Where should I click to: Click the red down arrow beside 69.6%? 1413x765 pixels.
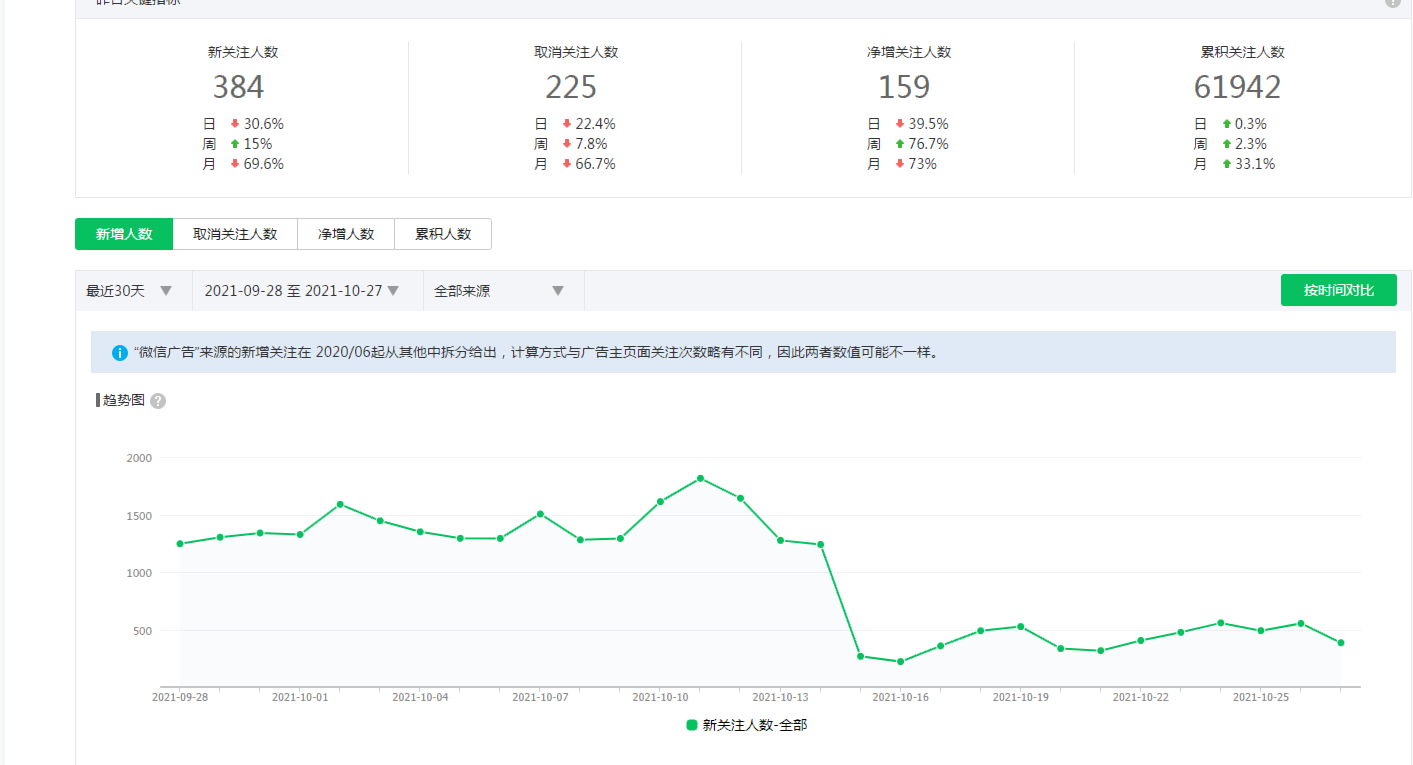(x=235, y=164)
